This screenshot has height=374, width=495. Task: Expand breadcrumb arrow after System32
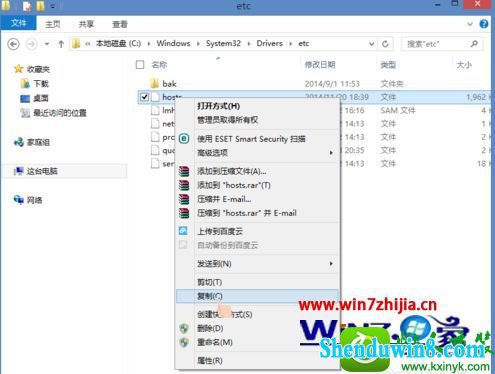tap(249, 44)
